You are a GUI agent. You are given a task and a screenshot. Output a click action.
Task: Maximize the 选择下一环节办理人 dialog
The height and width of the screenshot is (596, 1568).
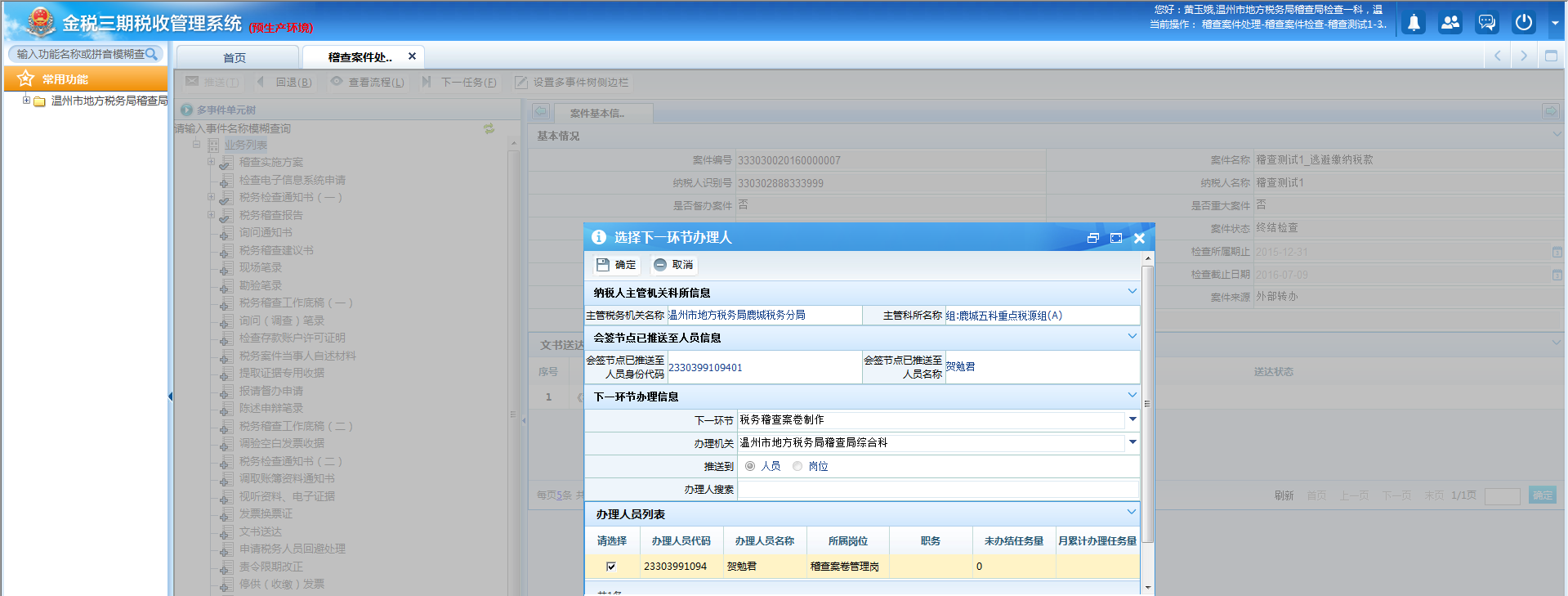(x=1116, y=238)
